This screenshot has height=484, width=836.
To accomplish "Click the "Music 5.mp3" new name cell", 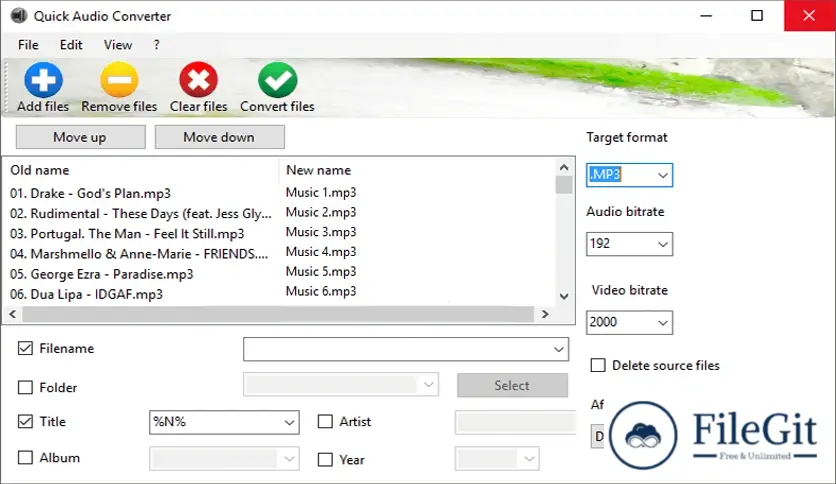I will click(x=321, y=271).
